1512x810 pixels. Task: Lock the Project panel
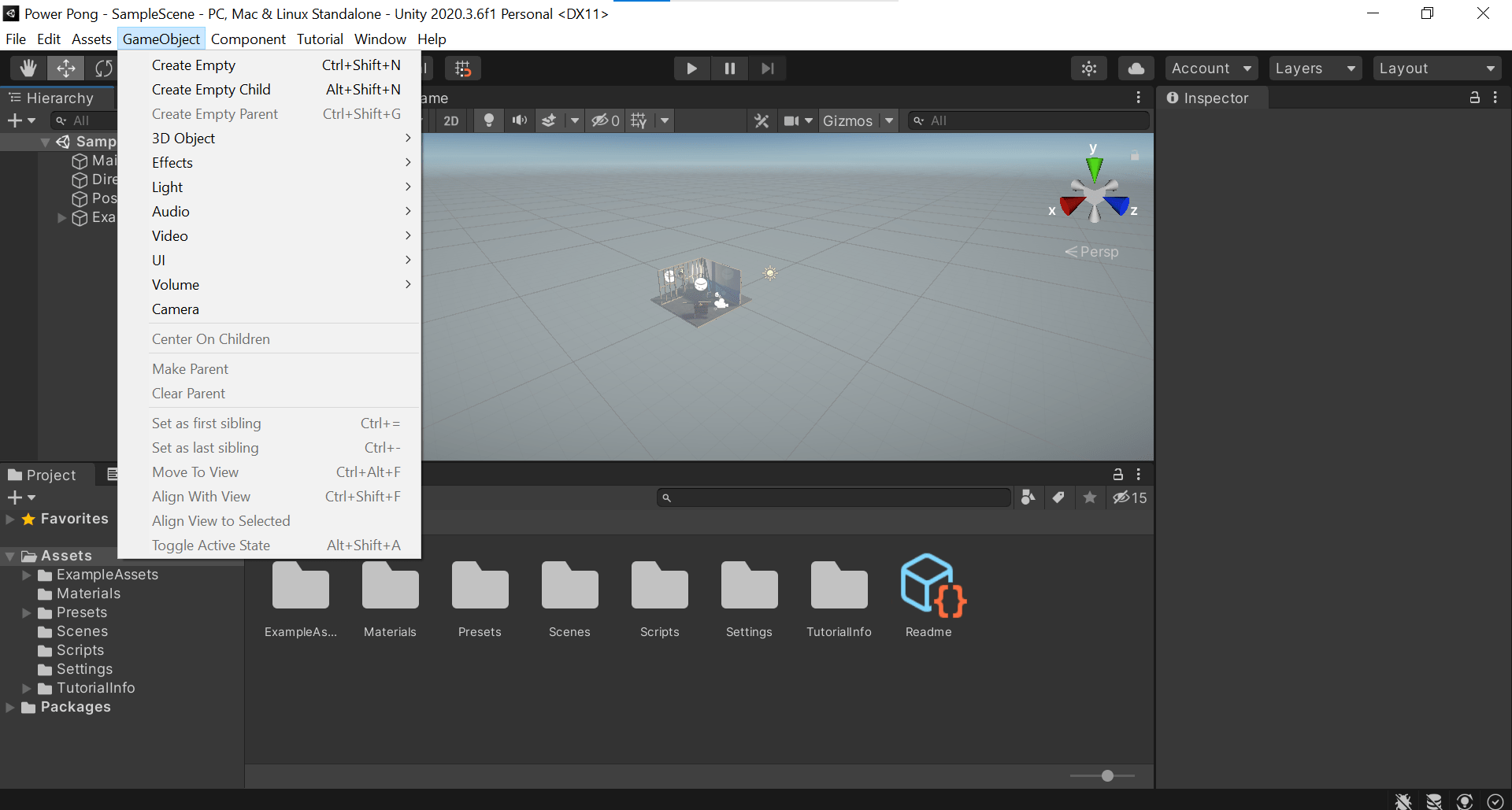pyautogui.click(x=1117, y=475)
